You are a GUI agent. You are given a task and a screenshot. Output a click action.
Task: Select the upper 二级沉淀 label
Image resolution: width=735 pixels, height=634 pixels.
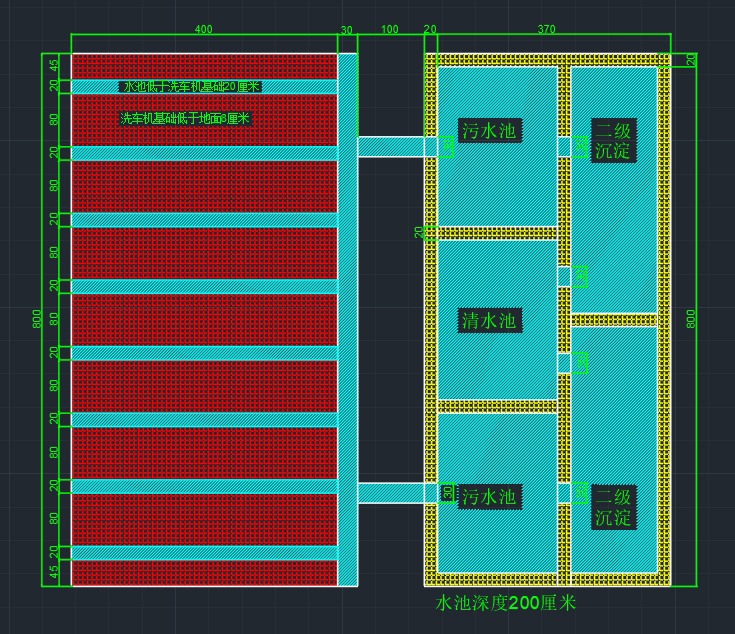(614, 140)
